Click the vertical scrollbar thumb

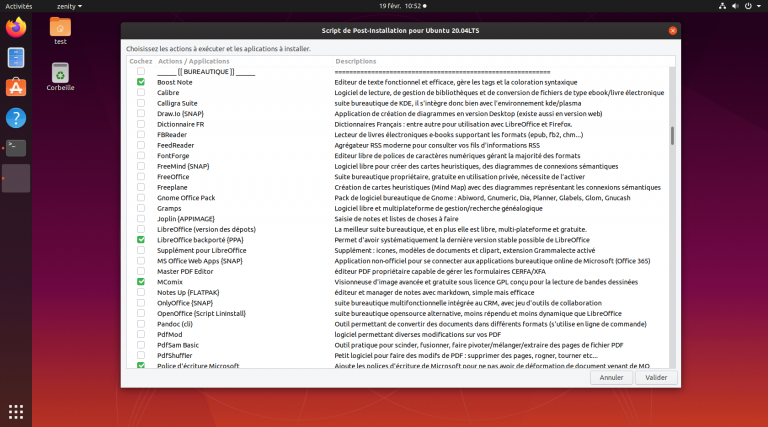672,136
